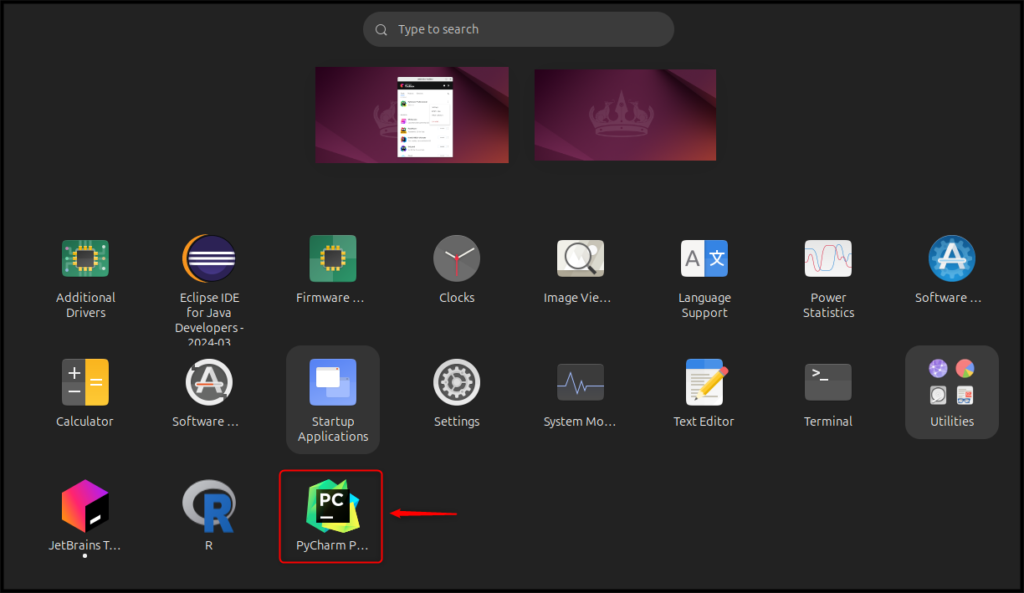
Task: Open the Settings gear icon
Action: pos(456,381)
